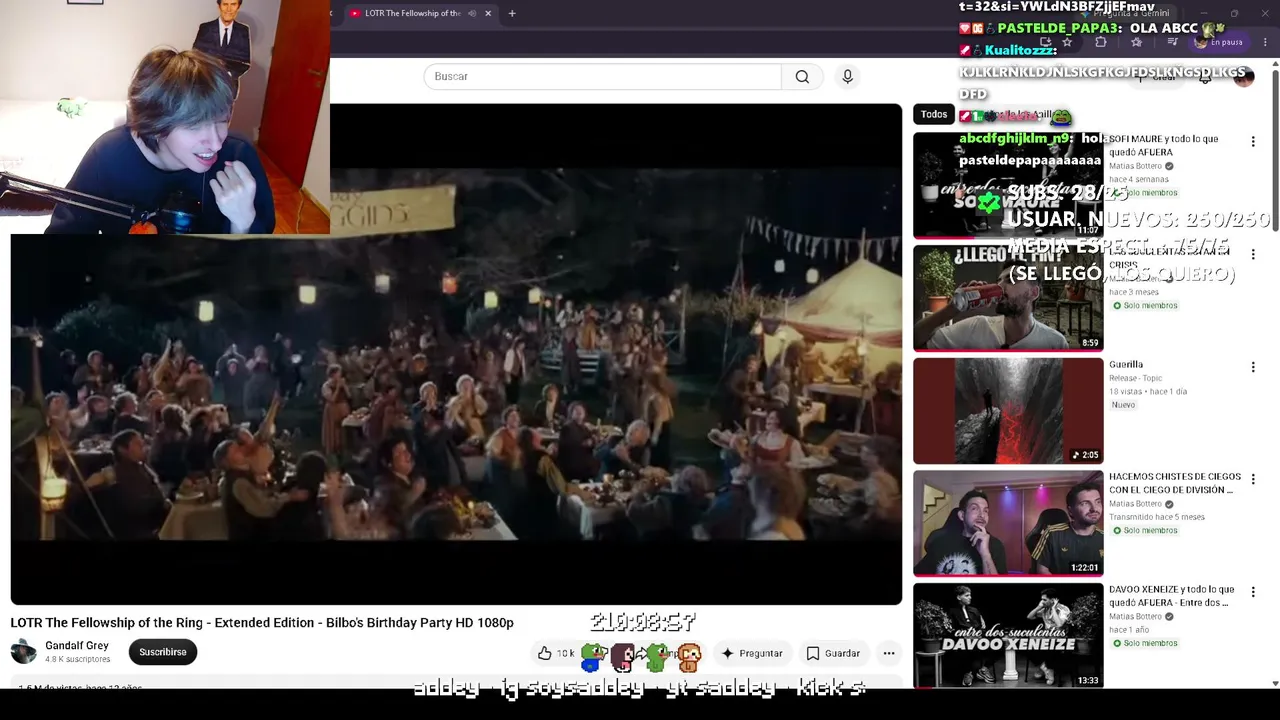This screenshot has height=720, width=1280.
Task: Click the page scrollbar's down arrow
Action: 1275,684
